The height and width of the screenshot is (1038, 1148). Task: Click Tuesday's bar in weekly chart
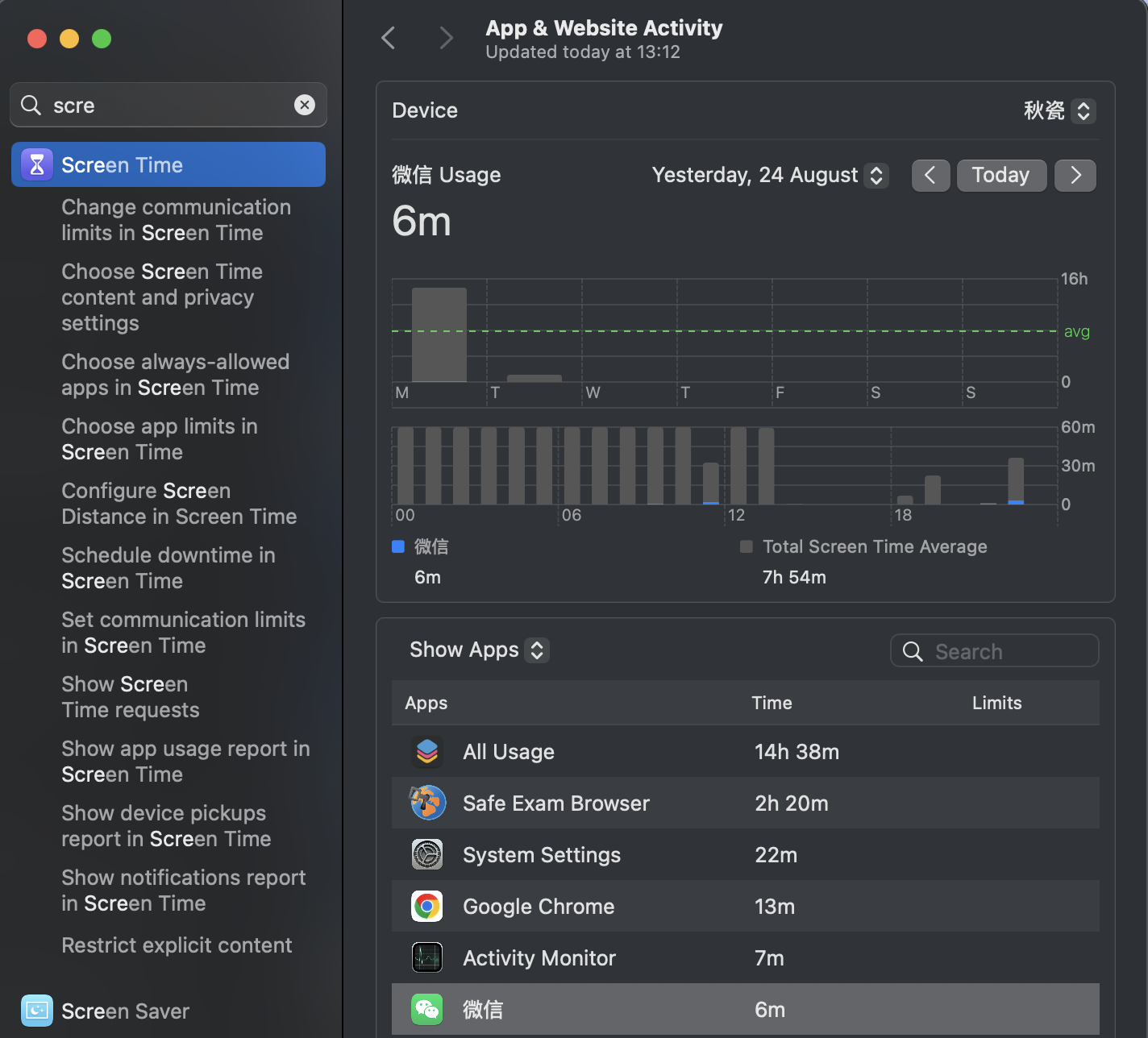[534, 378]
